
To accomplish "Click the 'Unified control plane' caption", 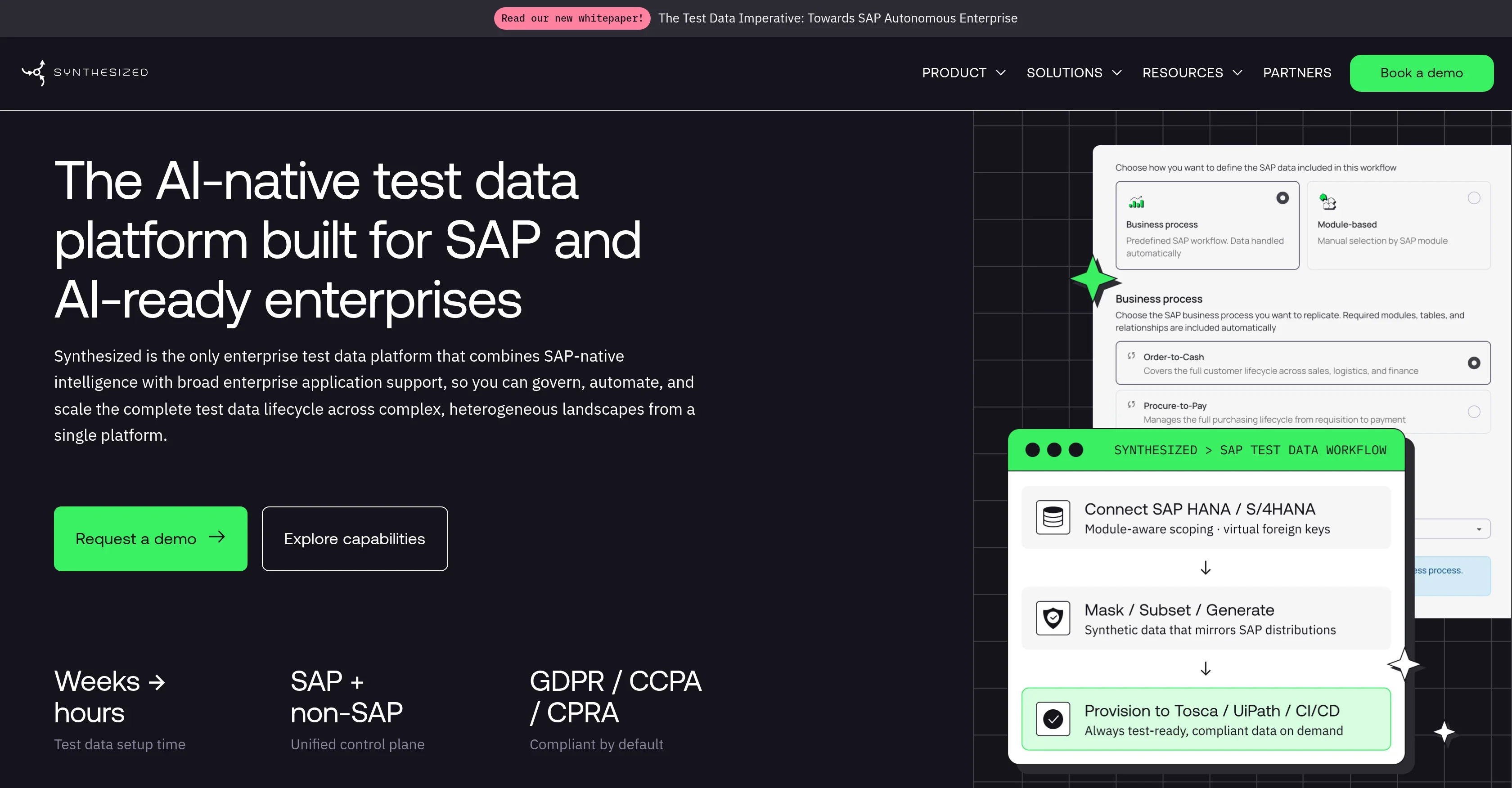I will (x=357, y=744).
